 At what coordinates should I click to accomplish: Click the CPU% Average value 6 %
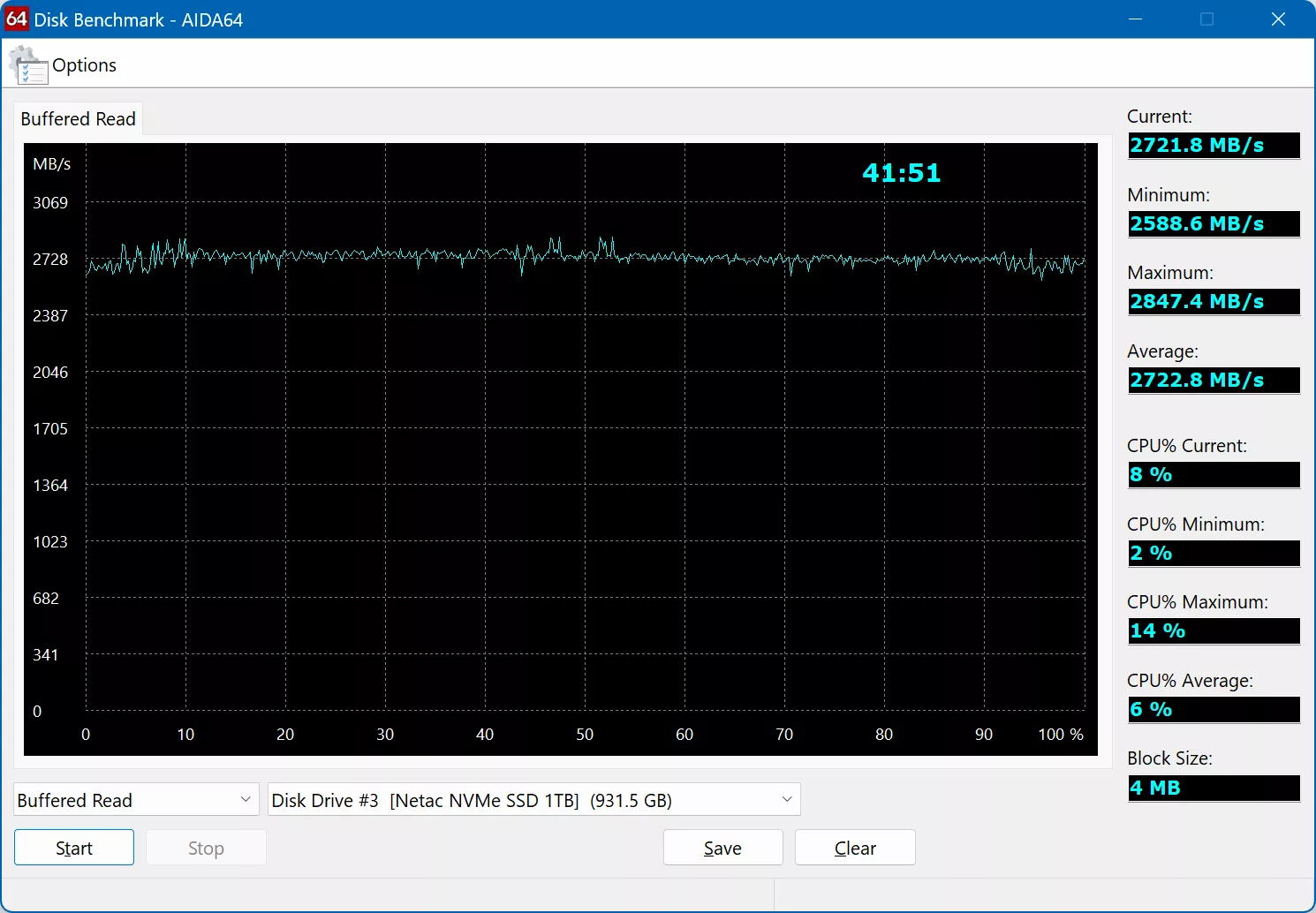[1214, 710]
